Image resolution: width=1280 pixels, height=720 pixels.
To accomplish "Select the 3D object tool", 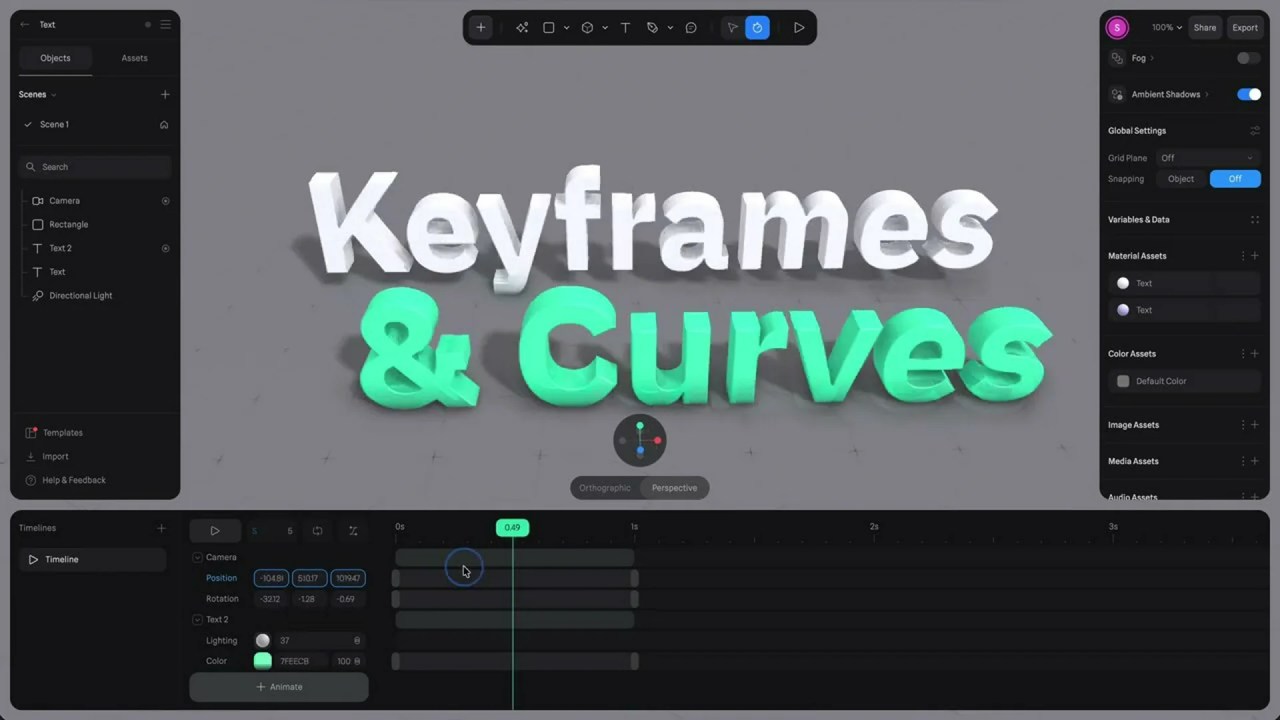I will tap(587, 27).
